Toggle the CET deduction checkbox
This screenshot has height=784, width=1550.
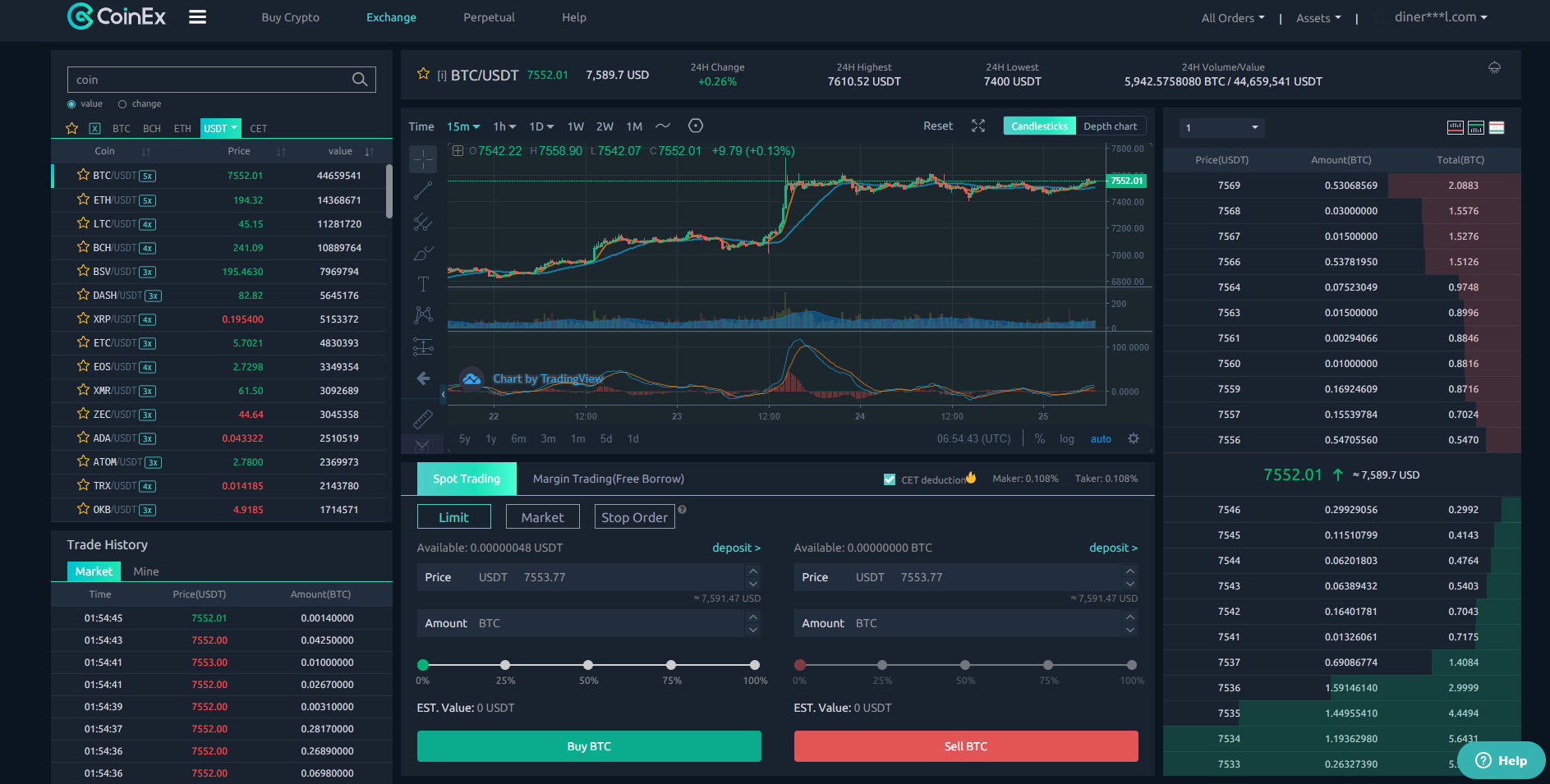pyautogui.click(x=890, y=479)
